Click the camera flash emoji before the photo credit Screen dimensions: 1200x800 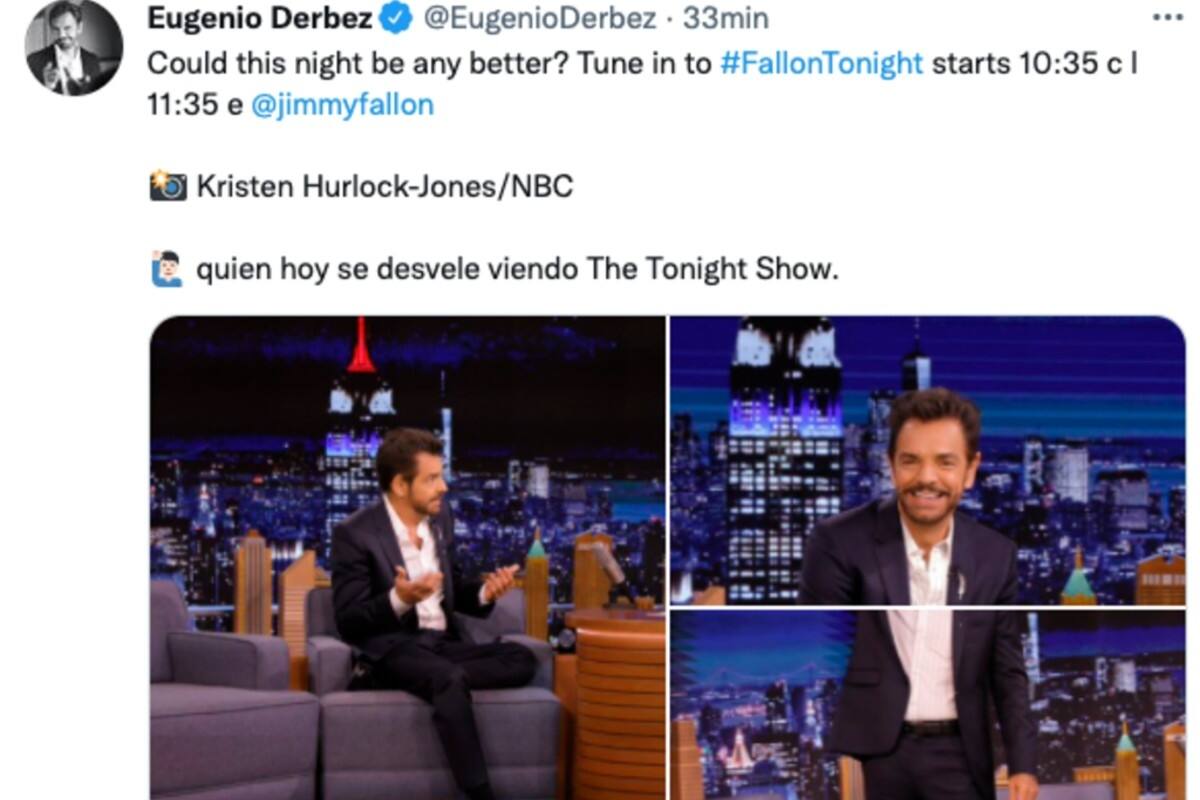(x=167, y=186)
